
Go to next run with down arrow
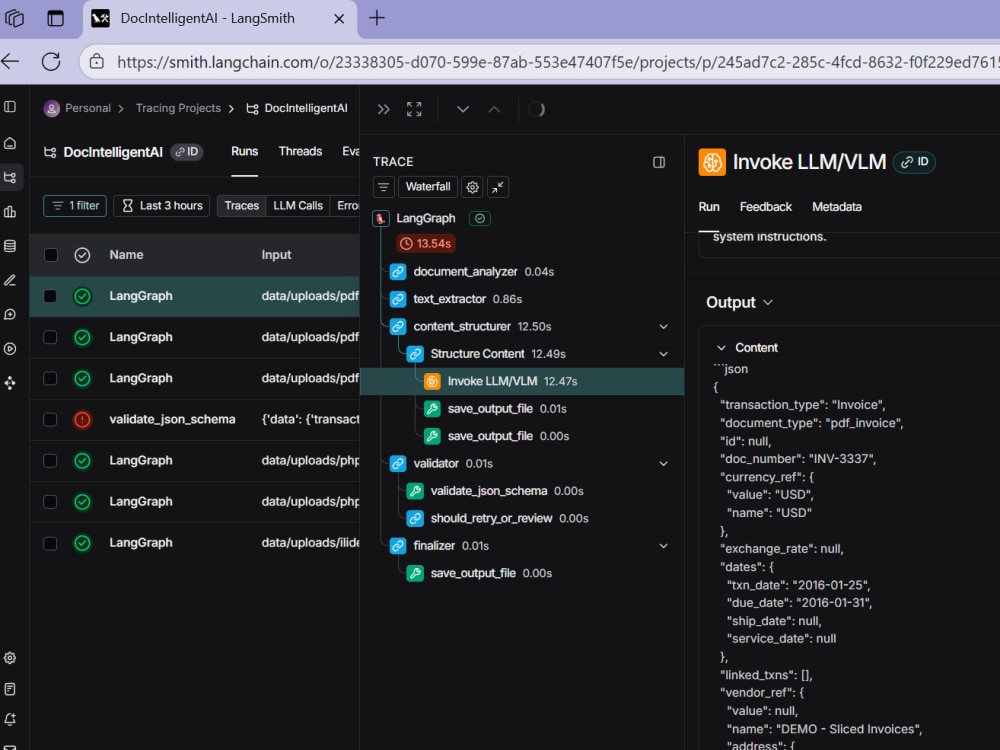463,110
